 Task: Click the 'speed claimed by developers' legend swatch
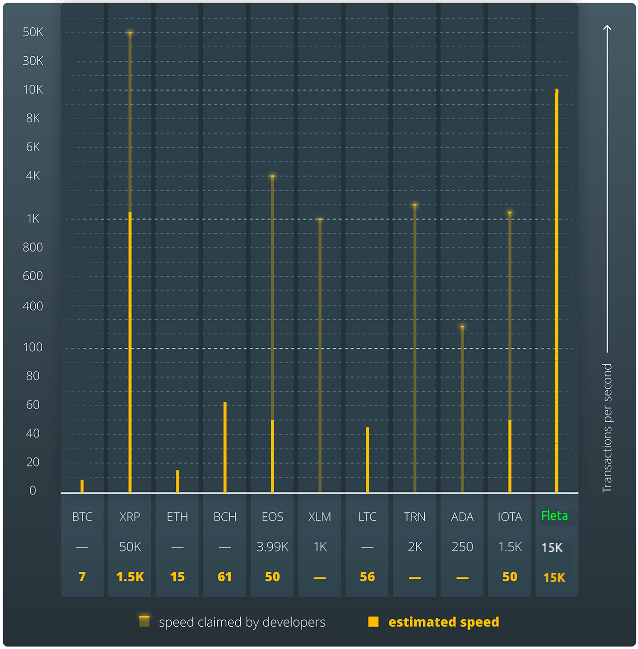(x=144, y=621)
